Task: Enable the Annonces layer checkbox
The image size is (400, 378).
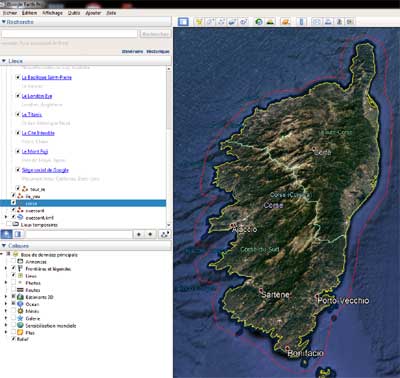Action: point(13,262)
